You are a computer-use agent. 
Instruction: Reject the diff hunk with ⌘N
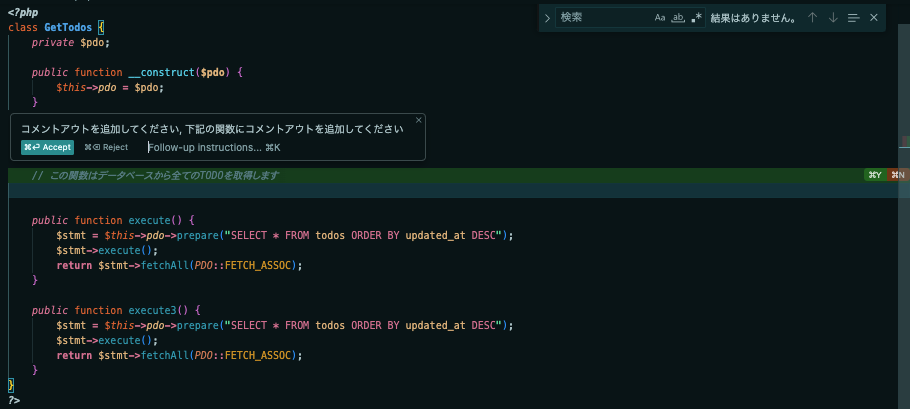(x=898, y=175)
